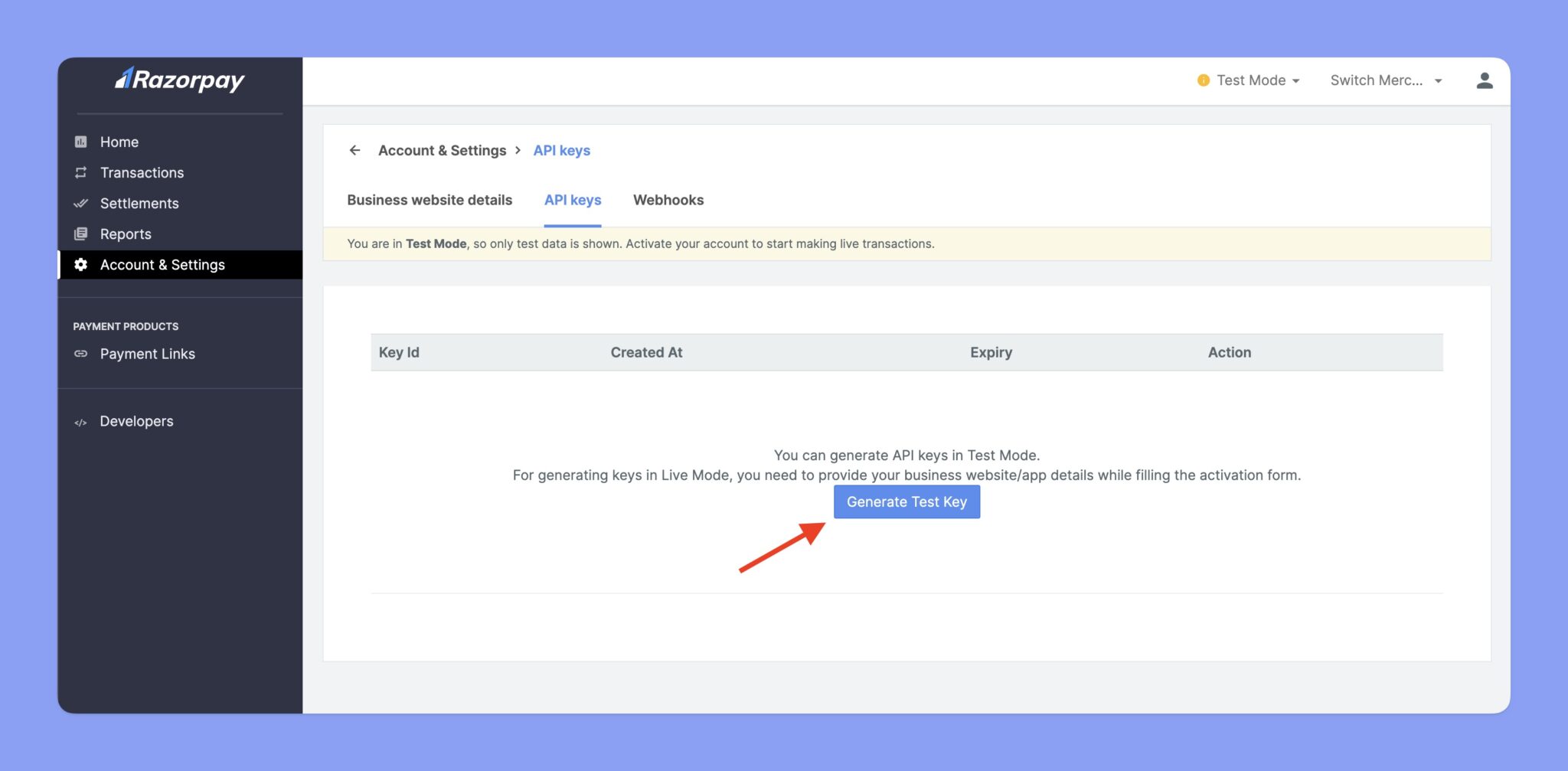Open the user profile icon
This screenshot has height=771, width=1568.
[1484, 80]
